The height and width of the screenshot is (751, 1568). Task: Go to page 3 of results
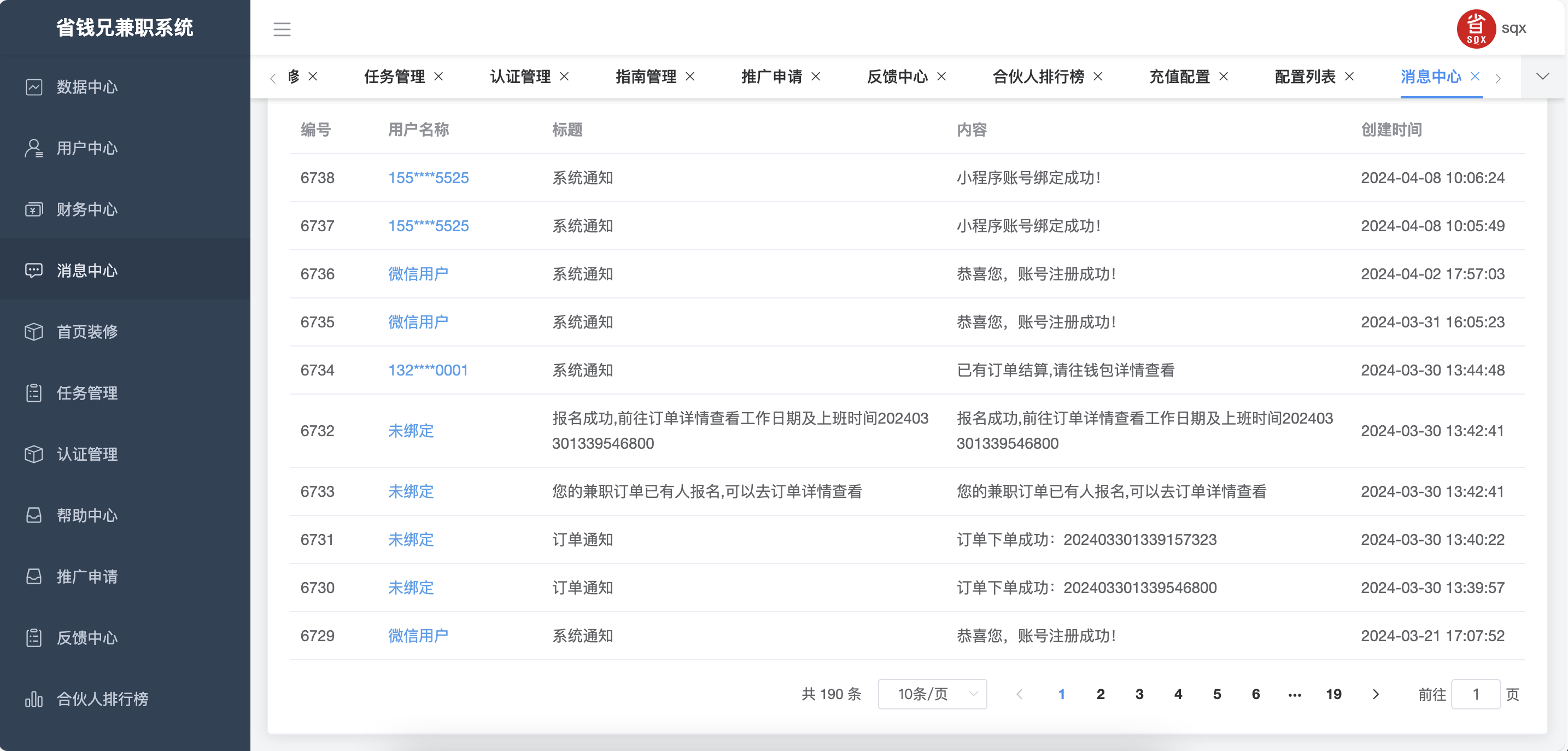[x=1139, y=694]
